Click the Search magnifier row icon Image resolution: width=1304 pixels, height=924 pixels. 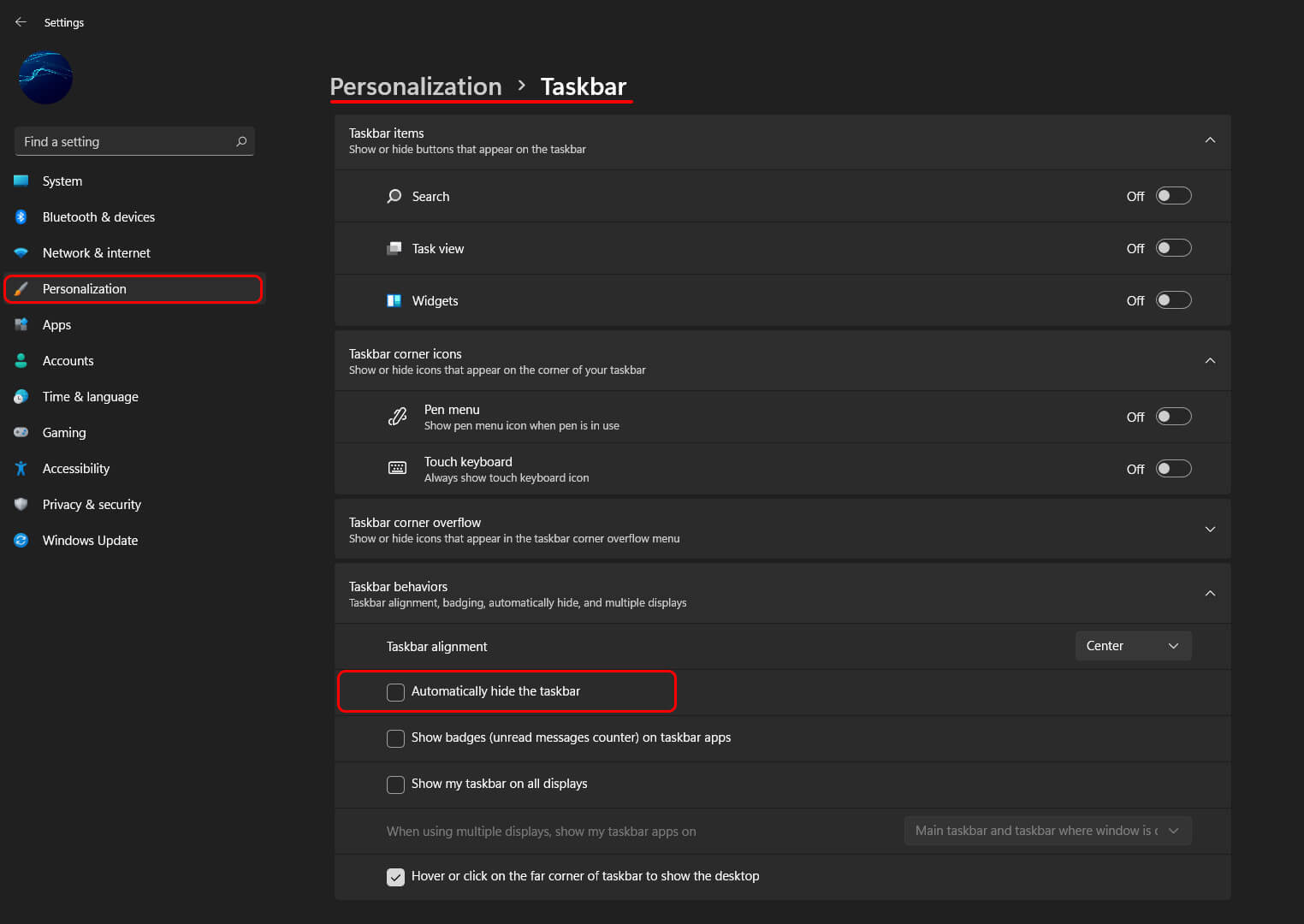coord(394,196)
